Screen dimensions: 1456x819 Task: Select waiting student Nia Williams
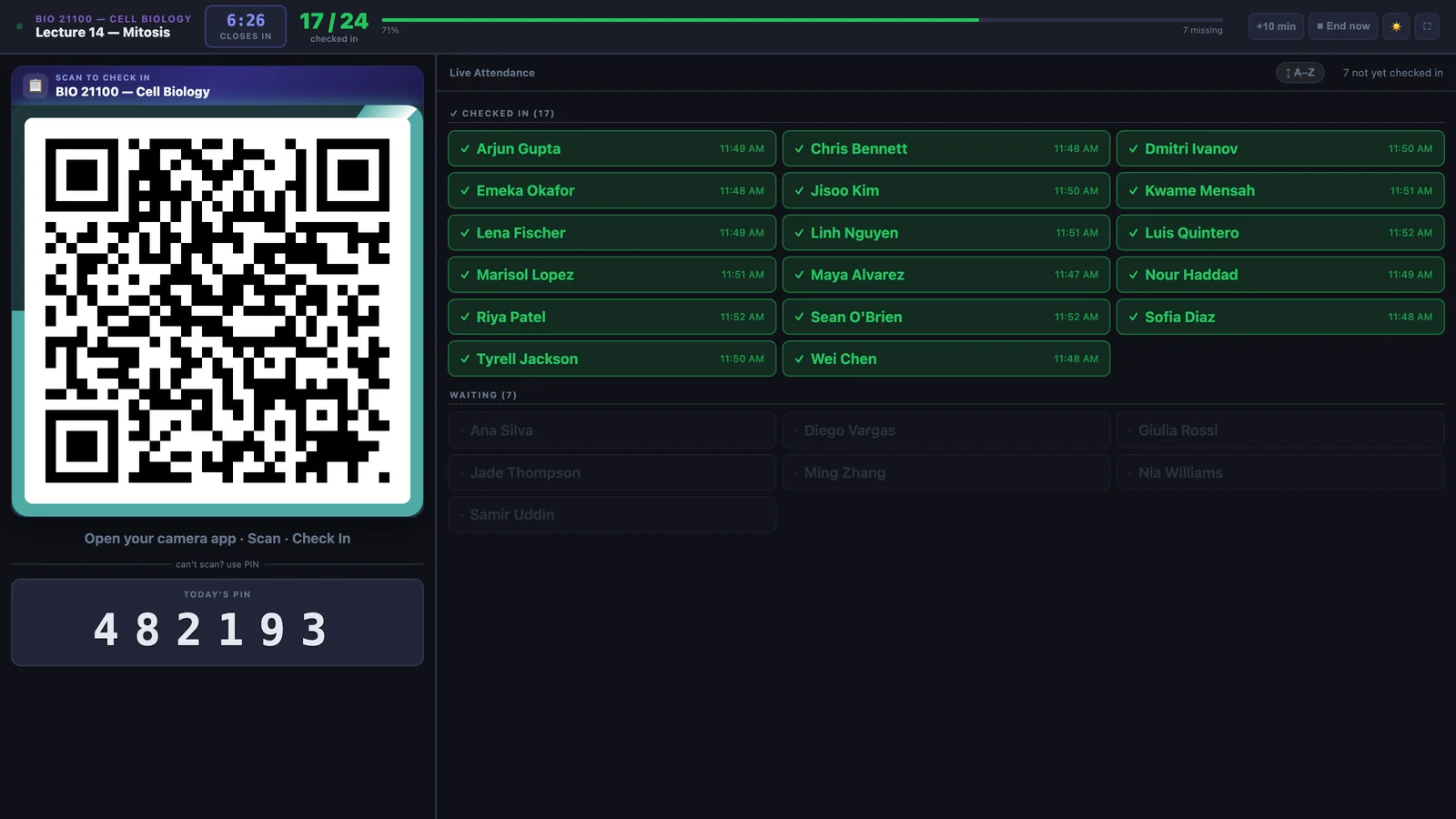point(1280,472)
